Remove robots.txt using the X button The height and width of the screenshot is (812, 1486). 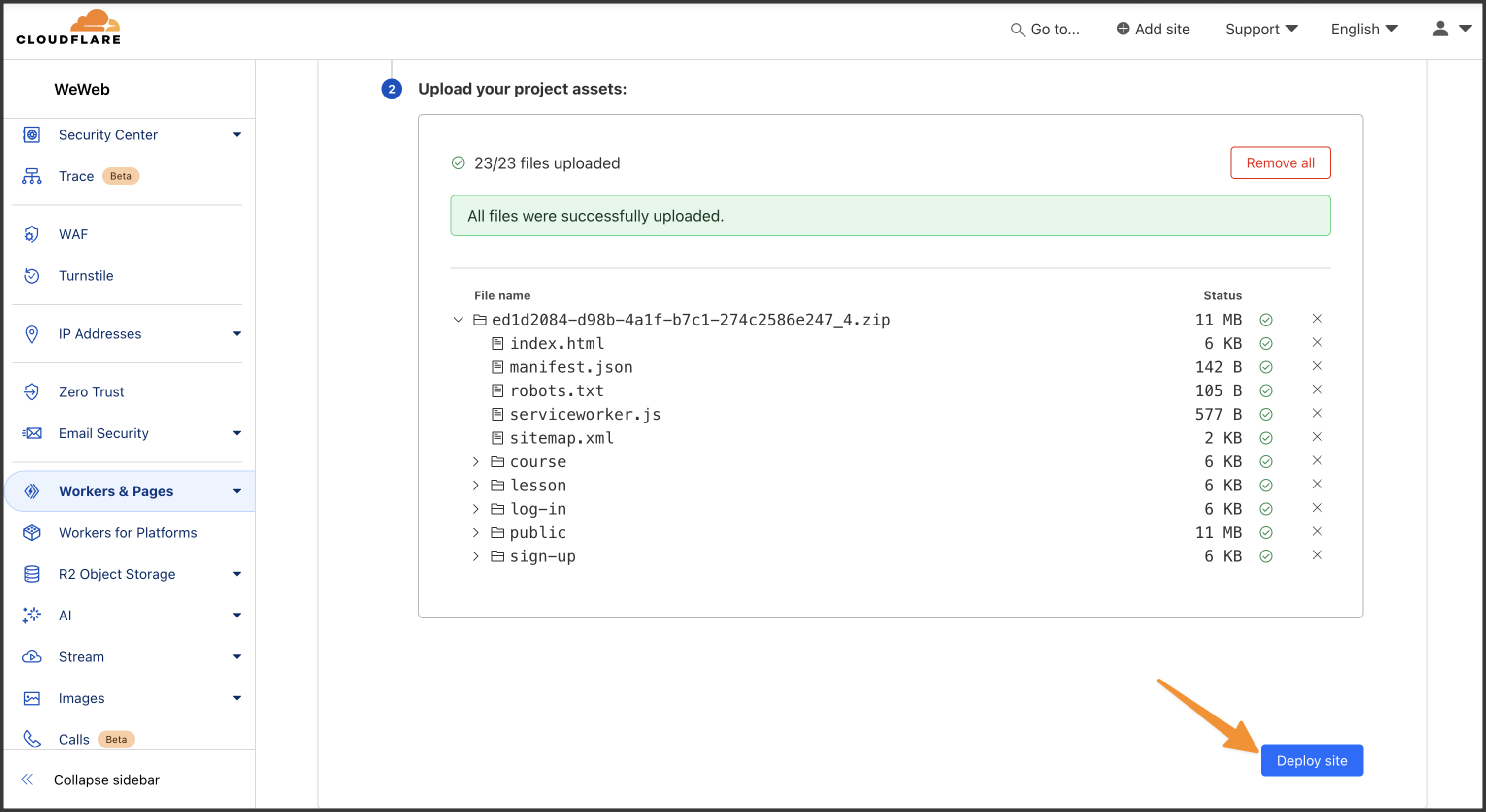click(x=1317, y=390)
